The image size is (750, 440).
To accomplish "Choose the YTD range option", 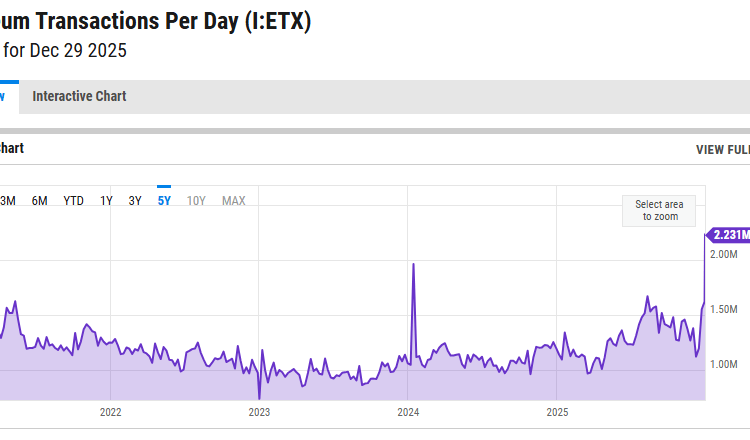I will coord(74,201).
